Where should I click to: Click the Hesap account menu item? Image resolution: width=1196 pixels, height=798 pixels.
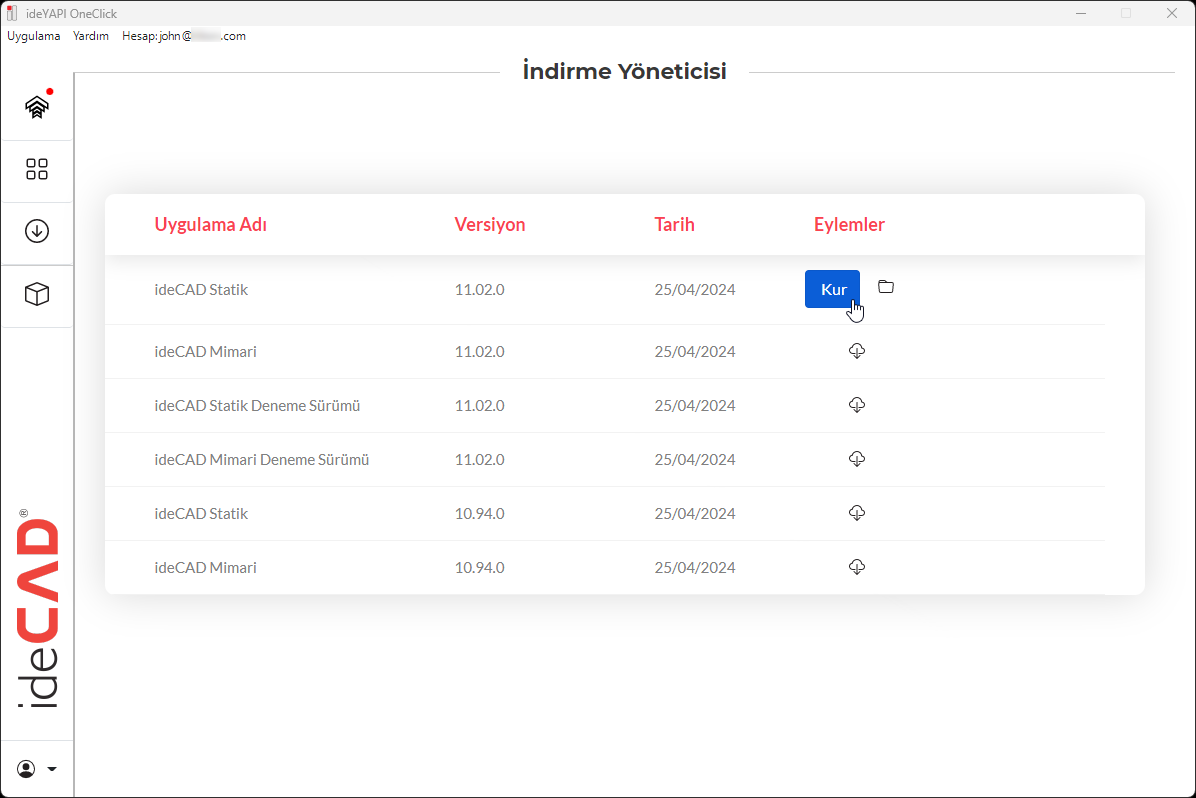point(183,36)
